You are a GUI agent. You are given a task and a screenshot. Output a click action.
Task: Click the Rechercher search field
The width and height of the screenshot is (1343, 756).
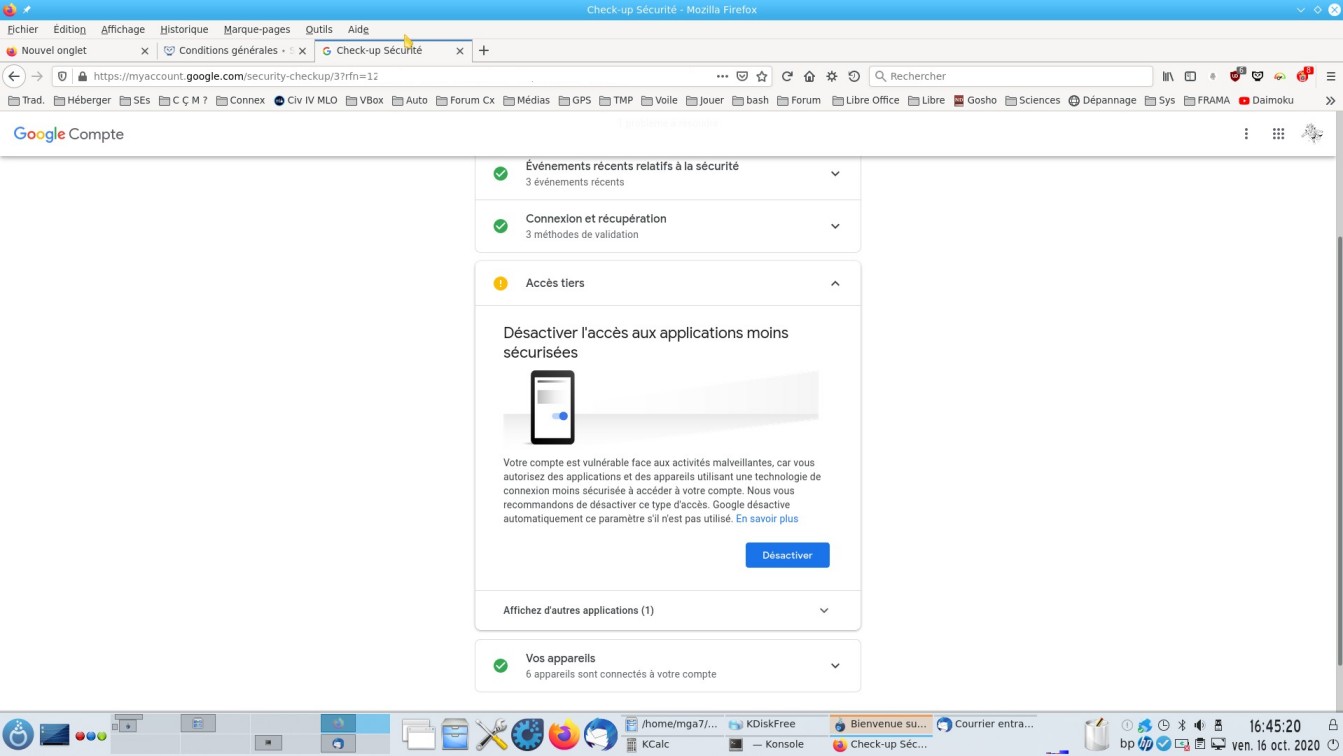1011,76
